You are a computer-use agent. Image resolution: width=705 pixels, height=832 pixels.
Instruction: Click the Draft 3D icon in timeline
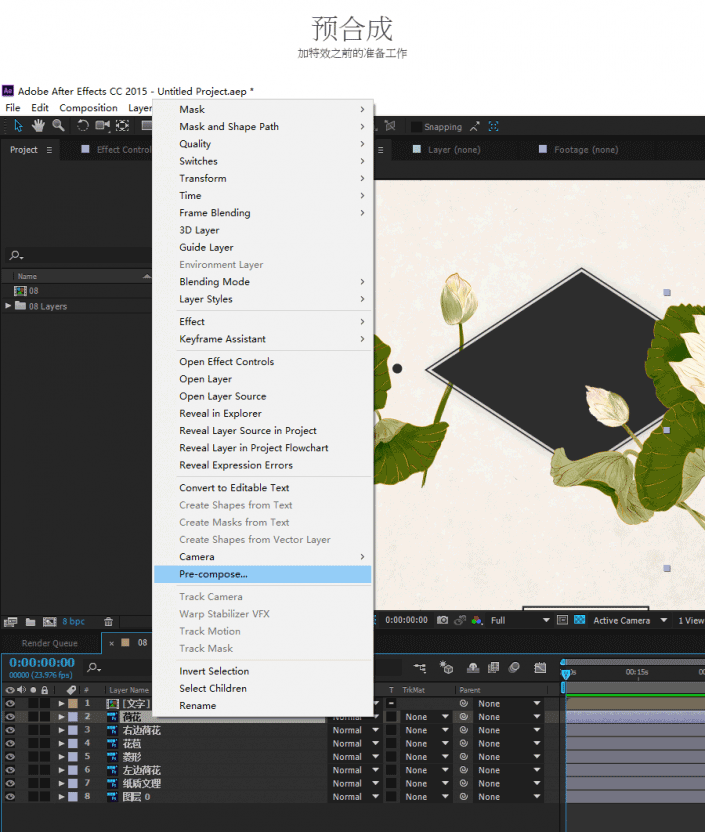tap(446, 668)
